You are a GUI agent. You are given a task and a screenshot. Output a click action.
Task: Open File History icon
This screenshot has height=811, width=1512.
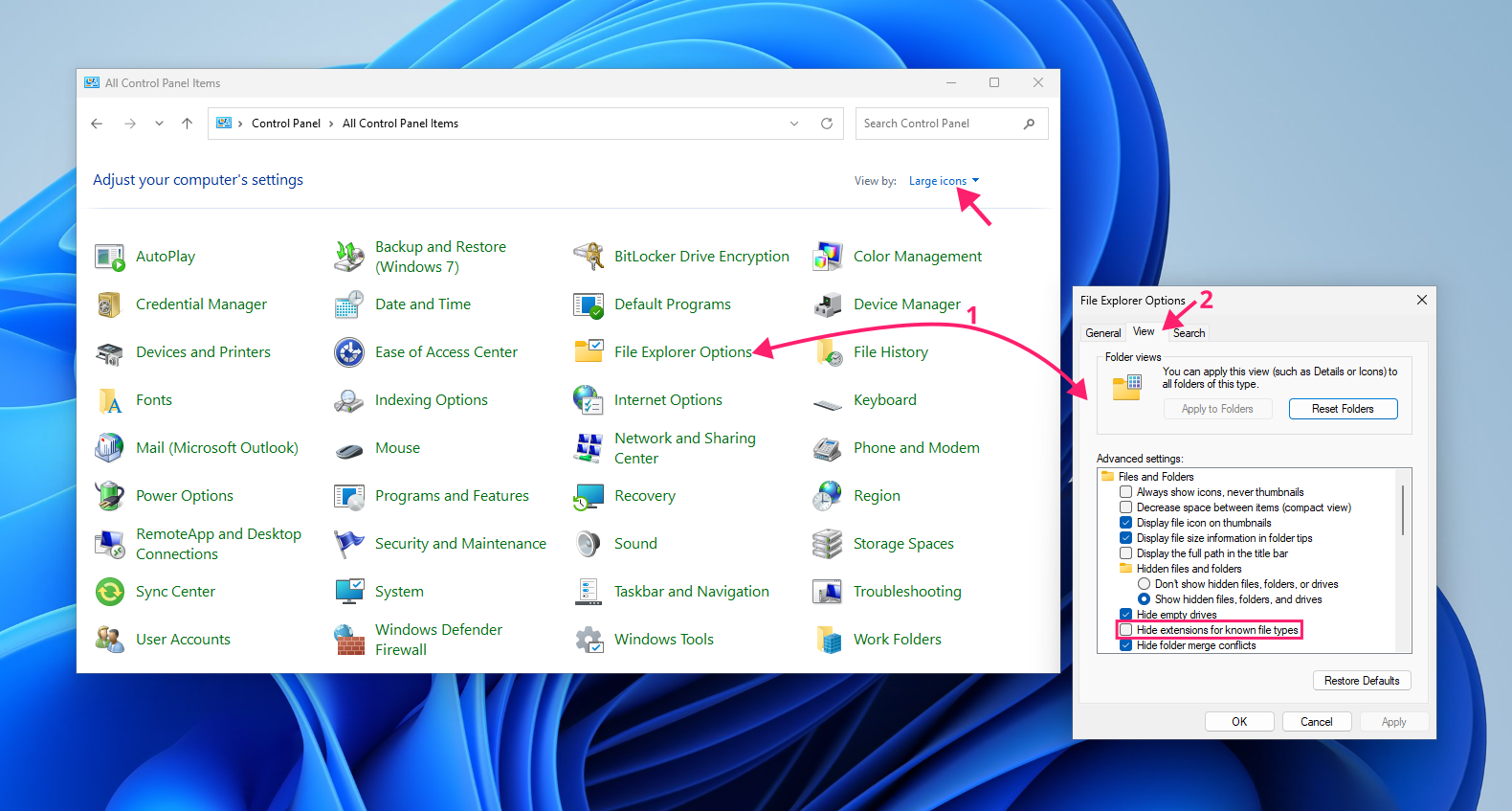[828, 352]
